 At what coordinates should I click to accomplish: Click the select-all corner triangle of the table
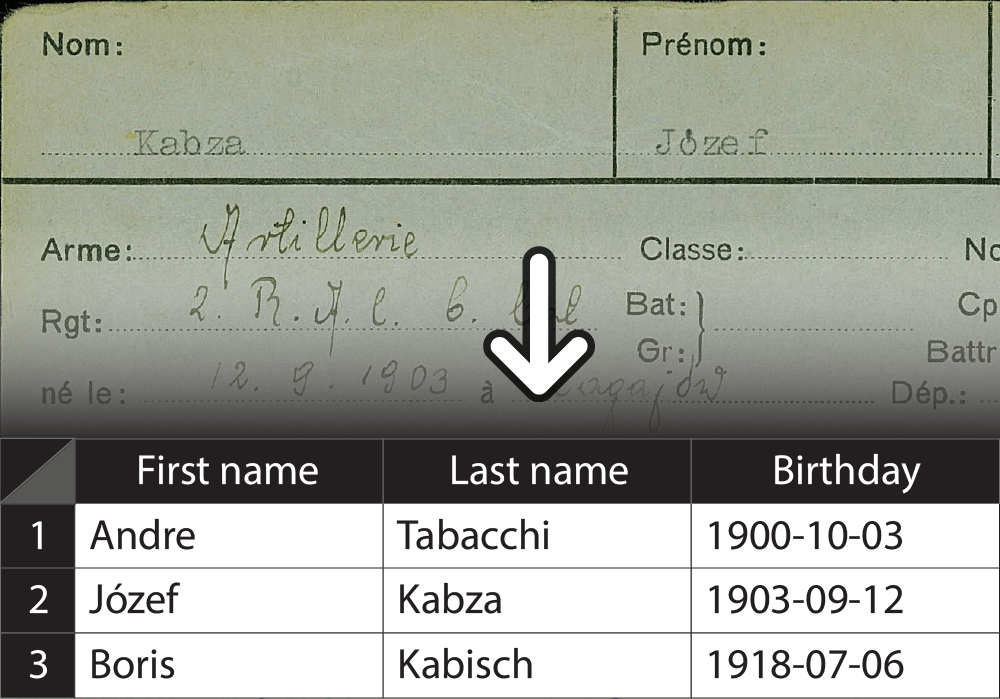click(x=37, y=470)
